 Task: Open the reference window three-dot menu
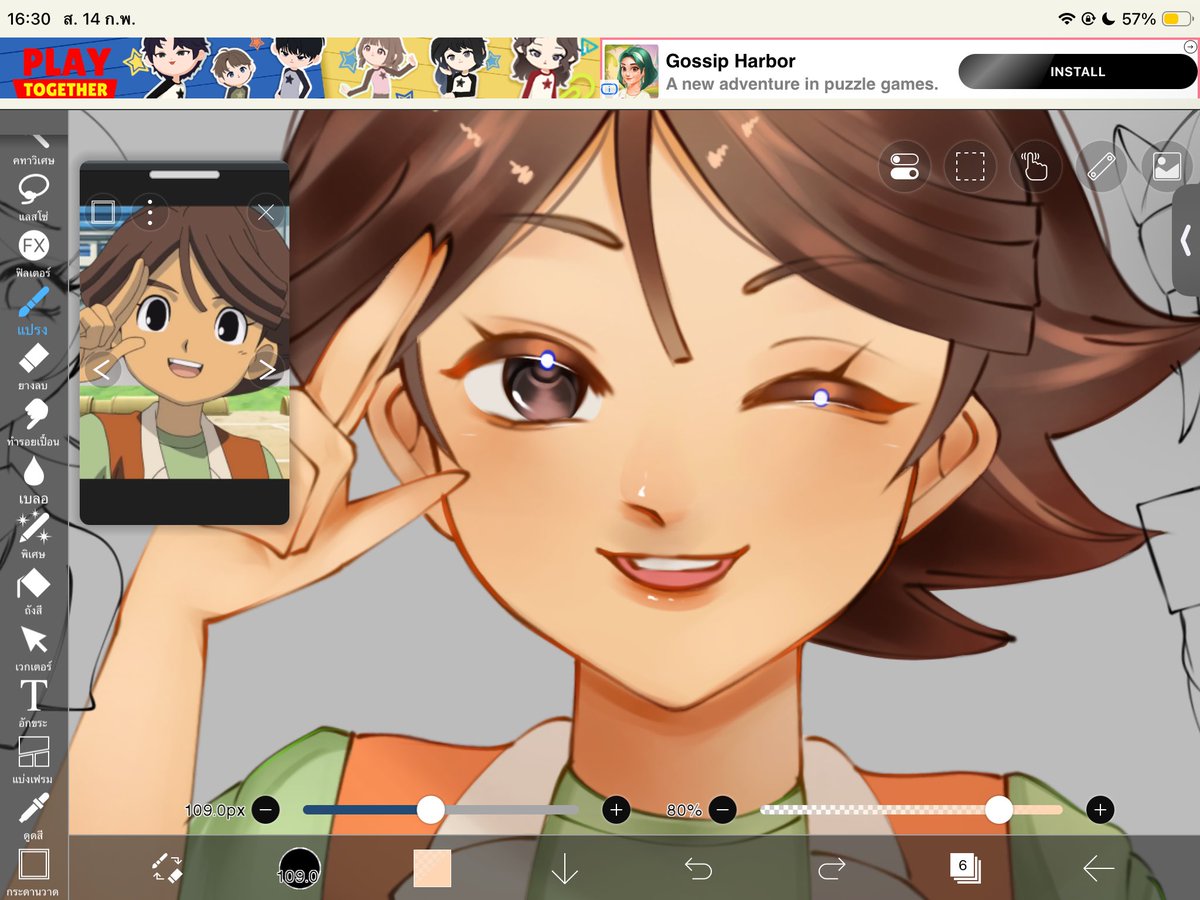pos(150,212)
